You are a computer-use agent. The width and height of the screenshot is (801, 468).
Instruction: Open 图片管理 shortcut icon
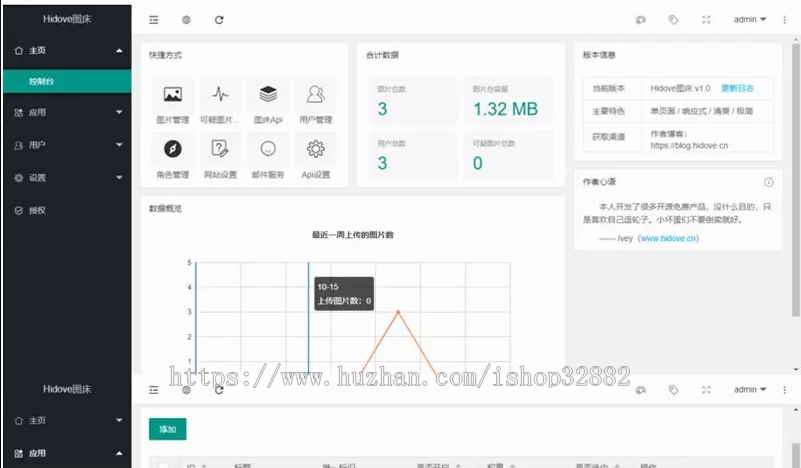[x=173, y=94]
